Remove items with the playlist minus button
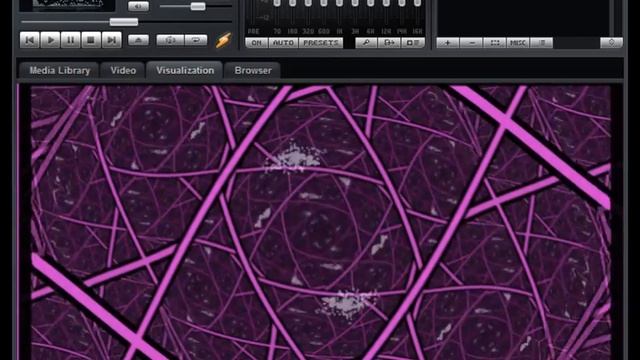 (471, 43)
